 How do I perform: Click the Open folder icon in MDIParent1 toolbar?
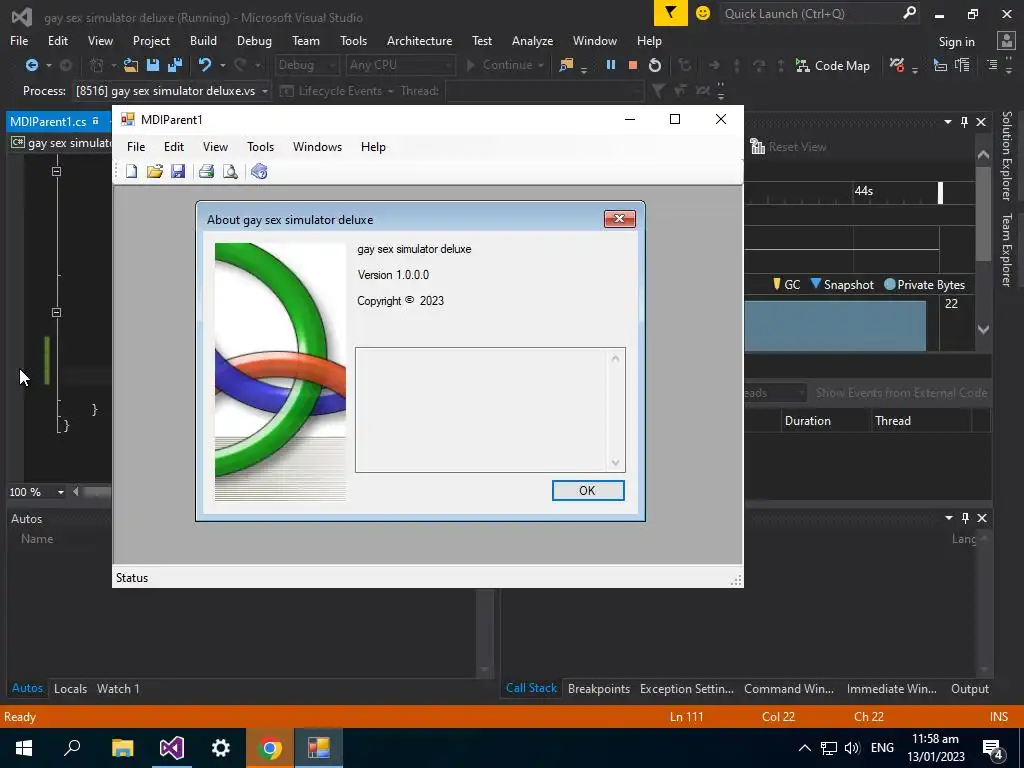click(155, 172)
